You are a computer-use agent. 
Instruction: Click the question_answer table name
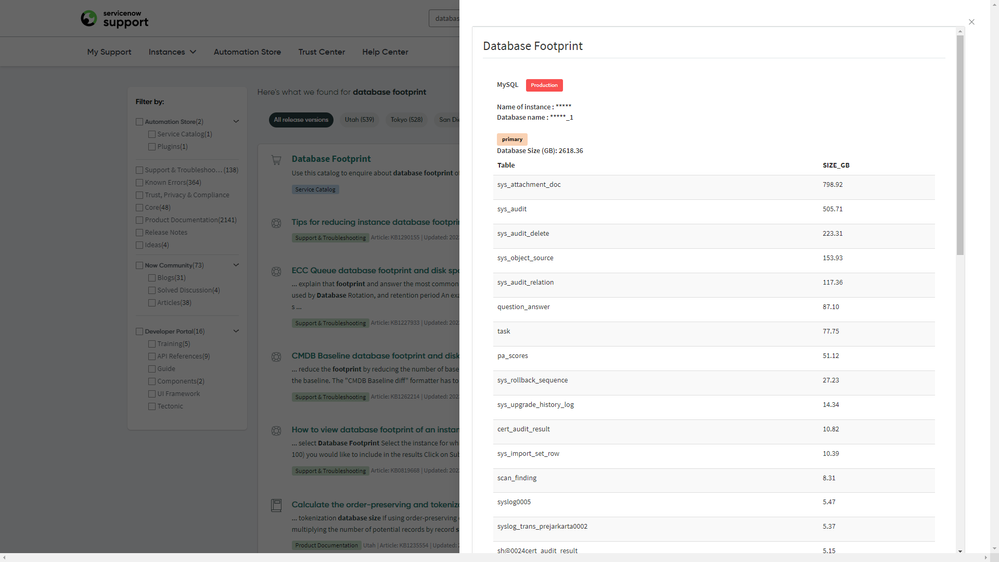tap(523, 306)
